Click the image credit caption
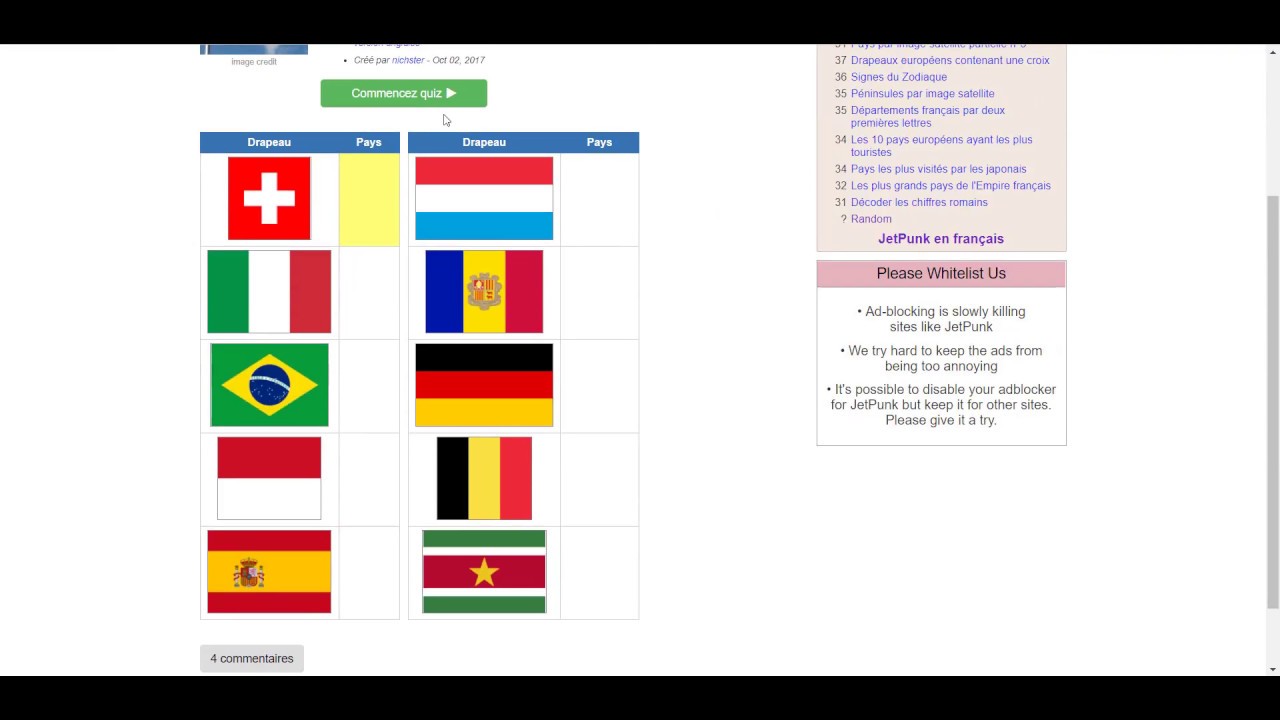This screenshot has height=720, width=1280. click(254, 62)
